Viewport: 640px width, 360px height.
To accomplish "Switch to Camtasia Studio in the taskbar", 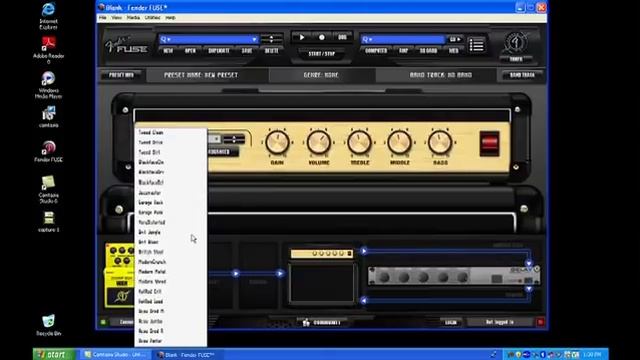I will [116, 355].
